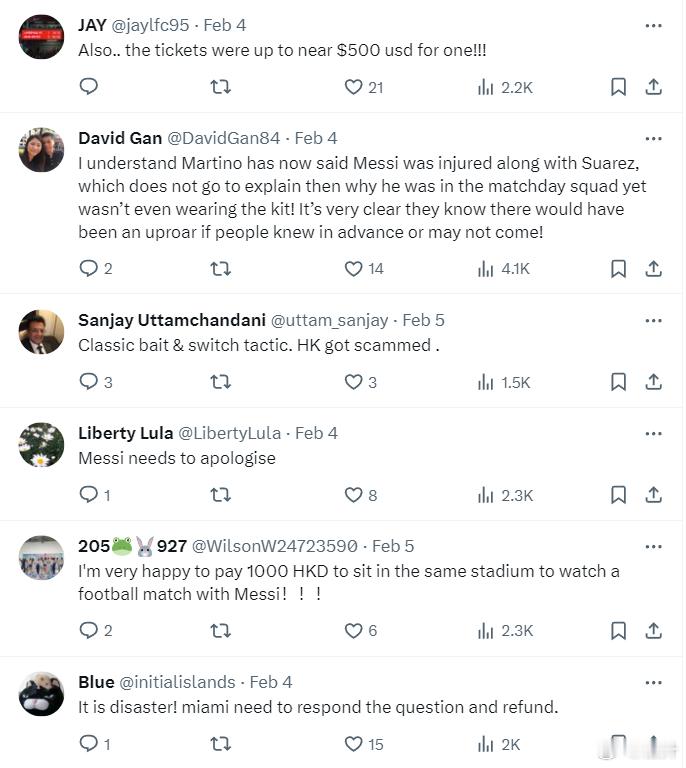Screen dimensions: 686x768
Task: Bookmark Liberty Lula's tweet
Action: pyautogui.click(x=619, y=495)
